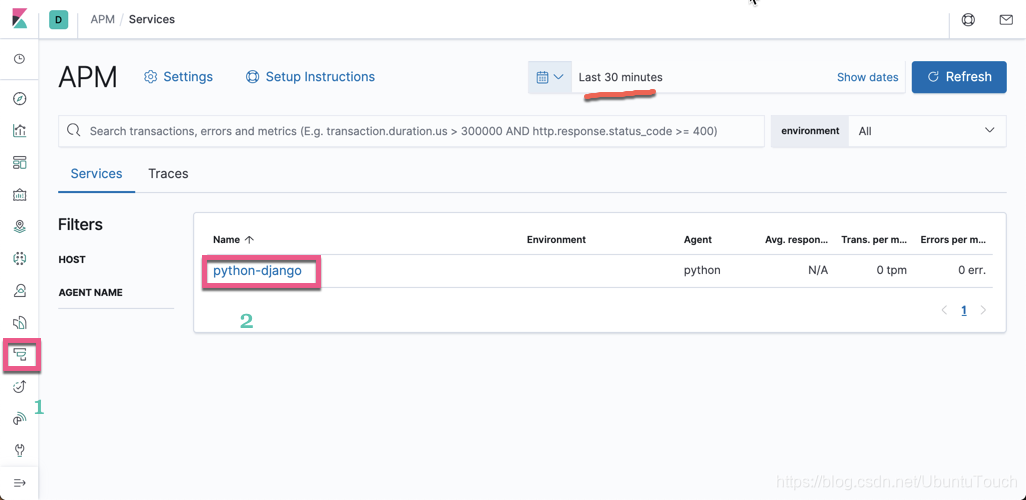Sort table by Environment column
Image resolution: width=1026 pixels, height=500 pixels.
pyautogui.click(x=556, y=240)
